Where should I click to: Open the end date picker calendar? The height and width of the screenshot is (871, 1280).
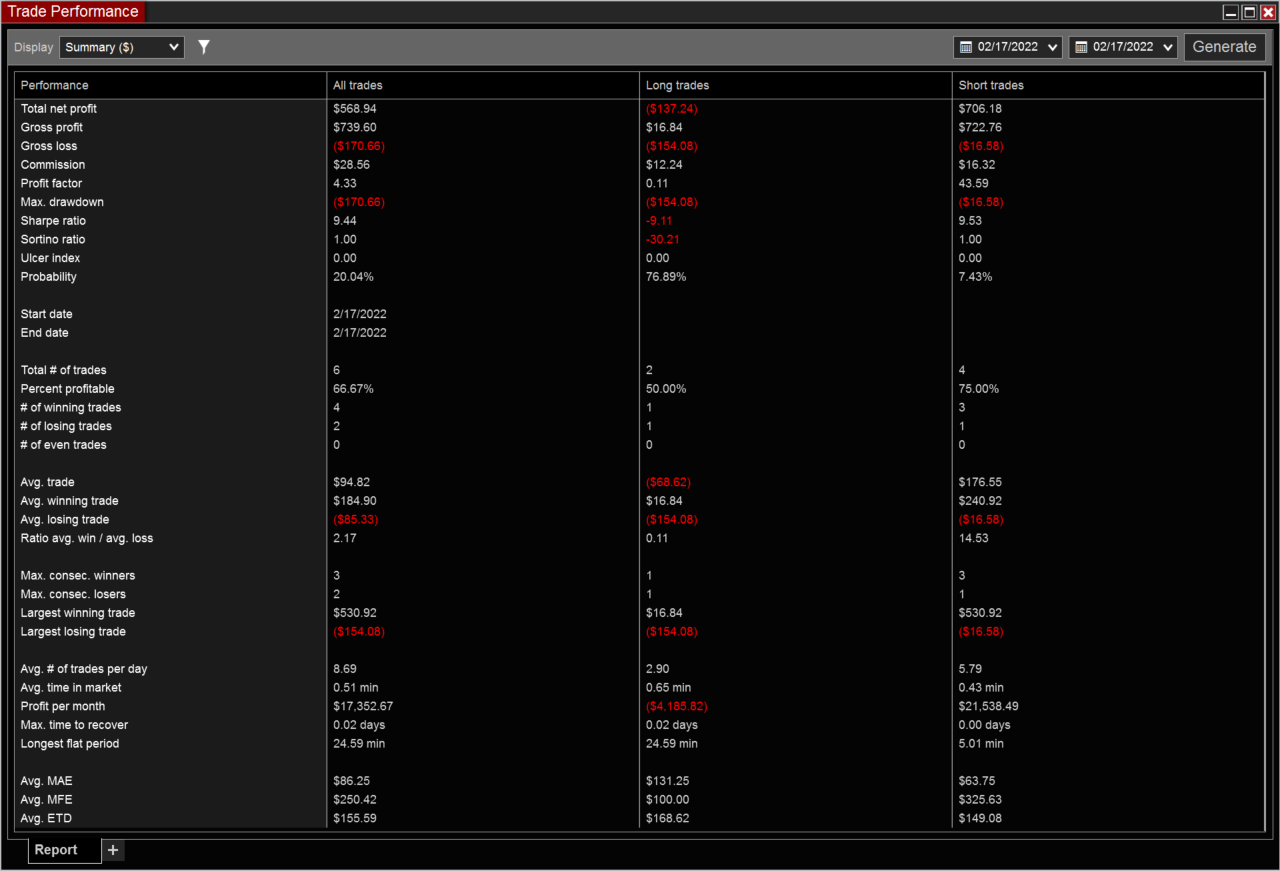click(x=1123, y=47)
